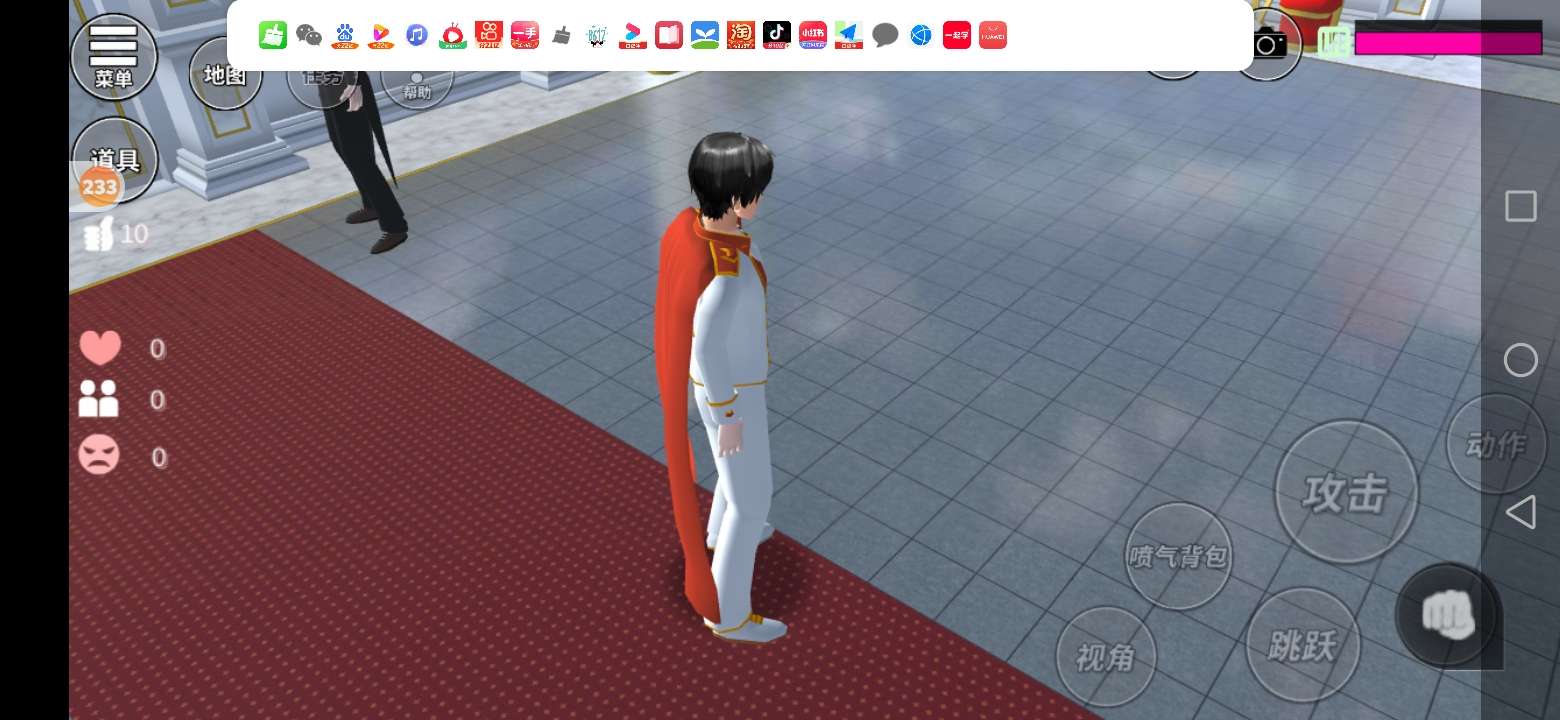Open the blue music note app
The width and height of the screenshot is (1560, 720).
(417, 36)
